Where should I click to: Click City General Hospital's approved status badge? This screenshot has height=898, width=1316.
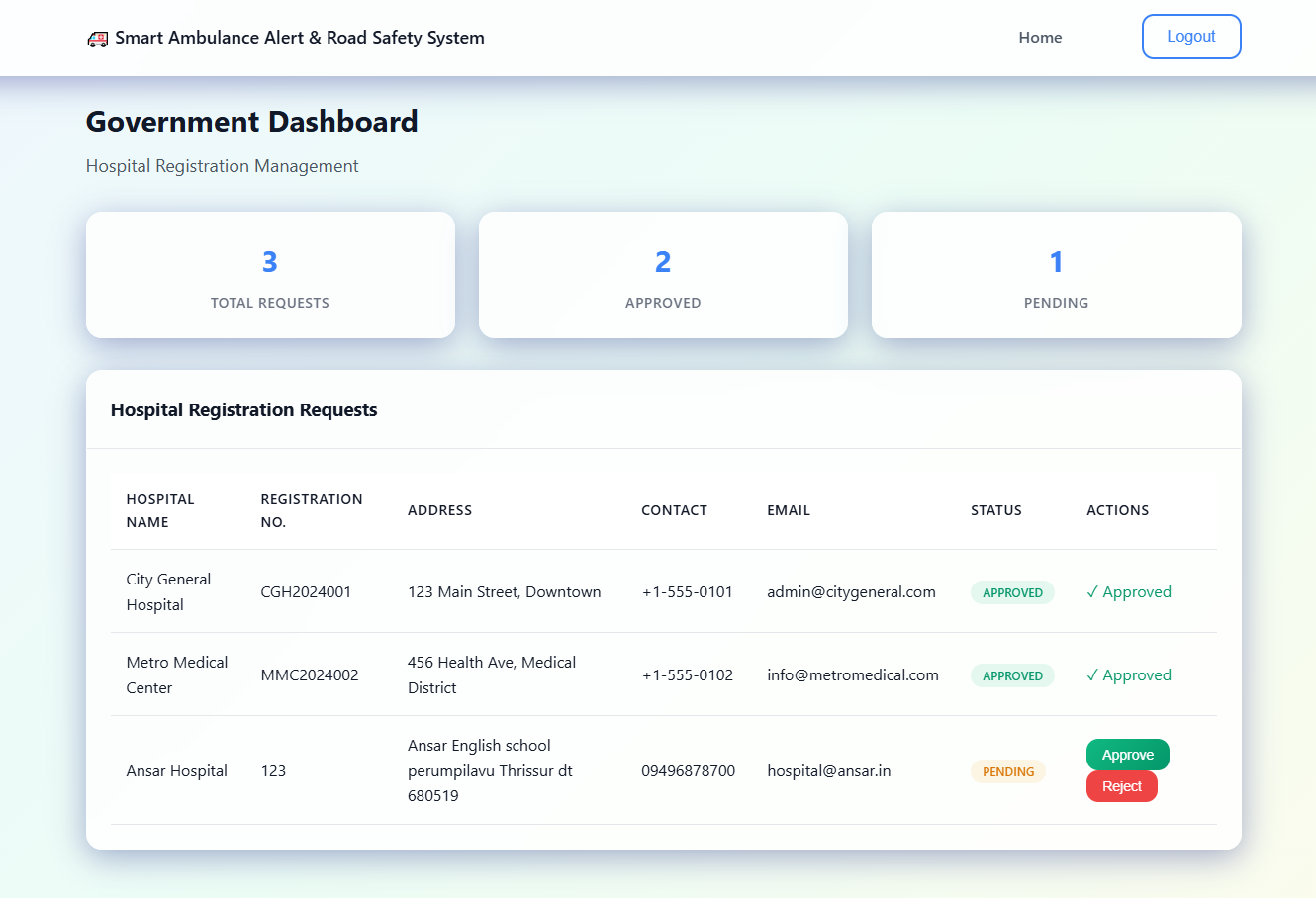point(1012,592)
